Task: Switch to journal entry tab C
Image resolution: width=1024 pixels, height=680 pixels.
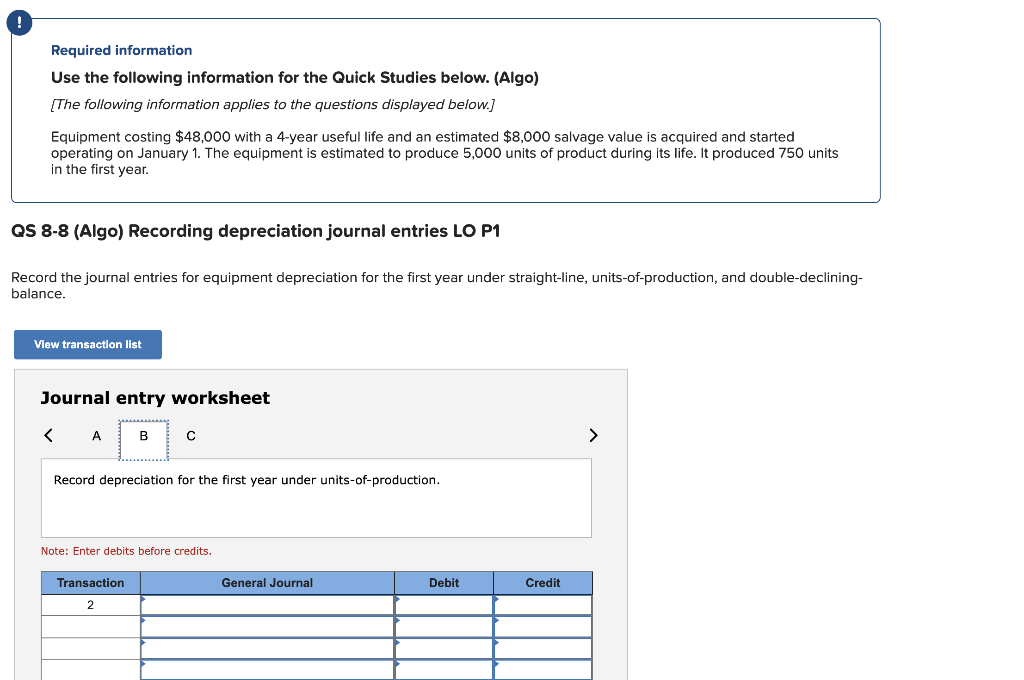Action: (190, 436)
